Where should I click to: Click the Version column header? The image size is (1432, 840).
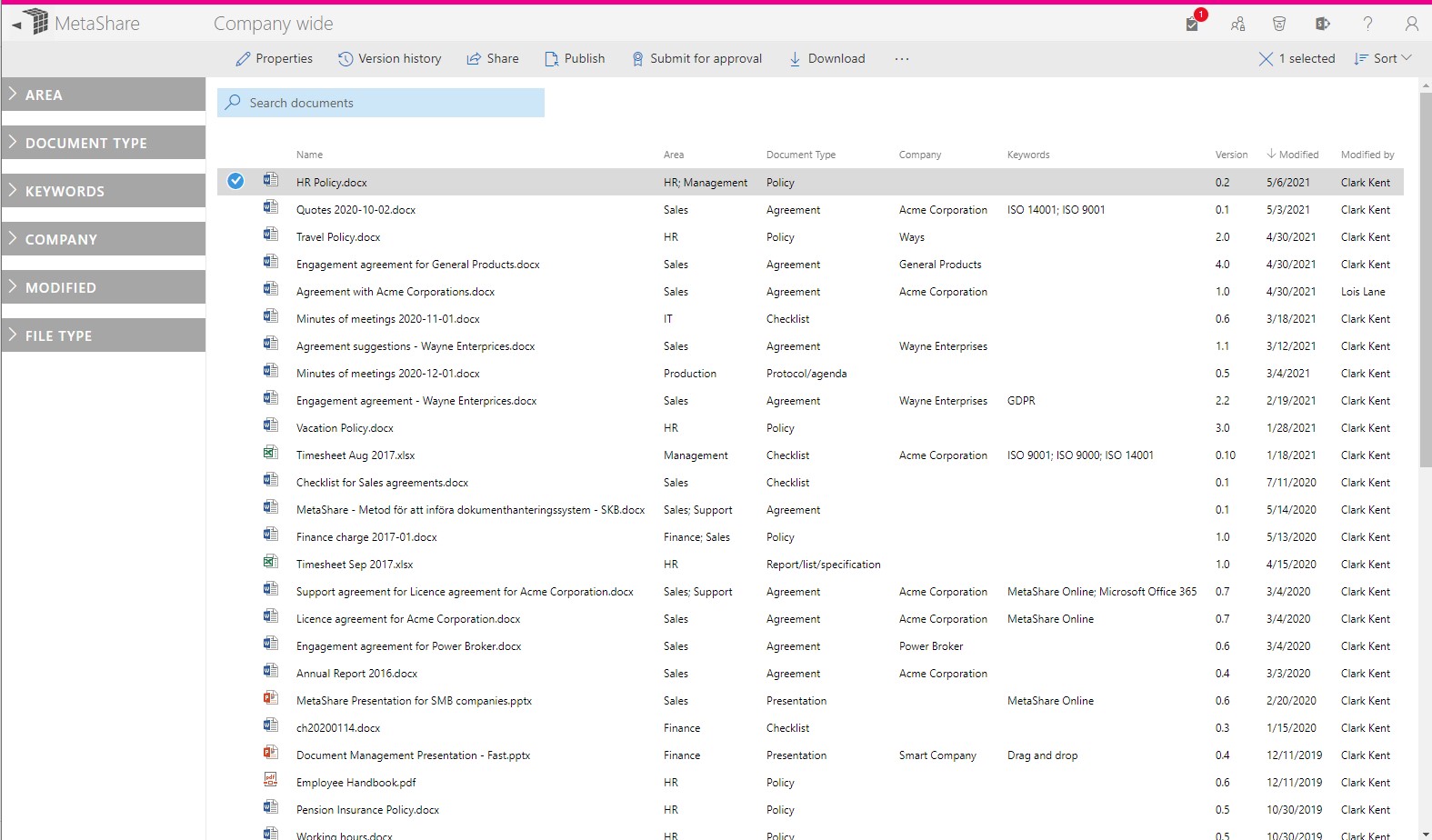click(1231, 155)
